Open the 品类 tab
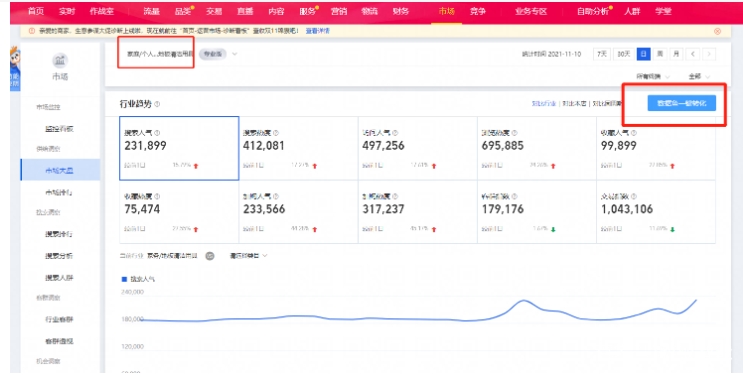The height and width of the screenshot is (375, 743). tap(182, 11)
